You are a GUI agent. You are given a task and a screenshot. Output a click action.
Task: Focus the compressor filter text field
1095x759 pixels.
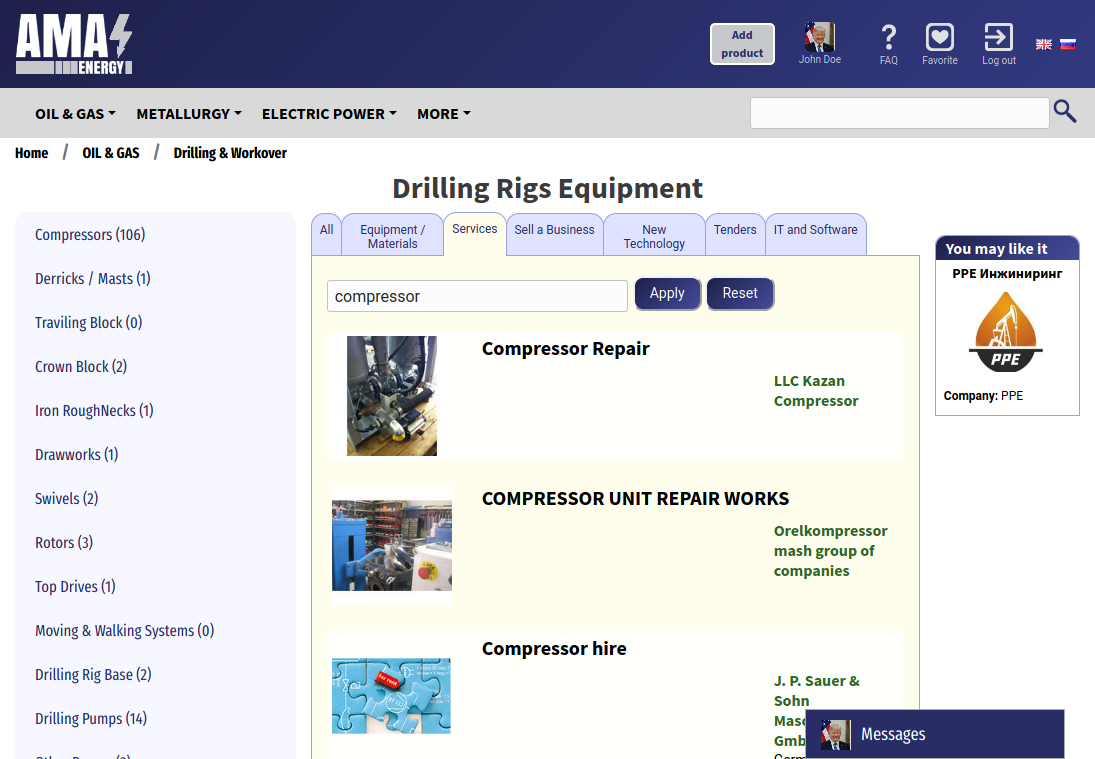[477, 296]
